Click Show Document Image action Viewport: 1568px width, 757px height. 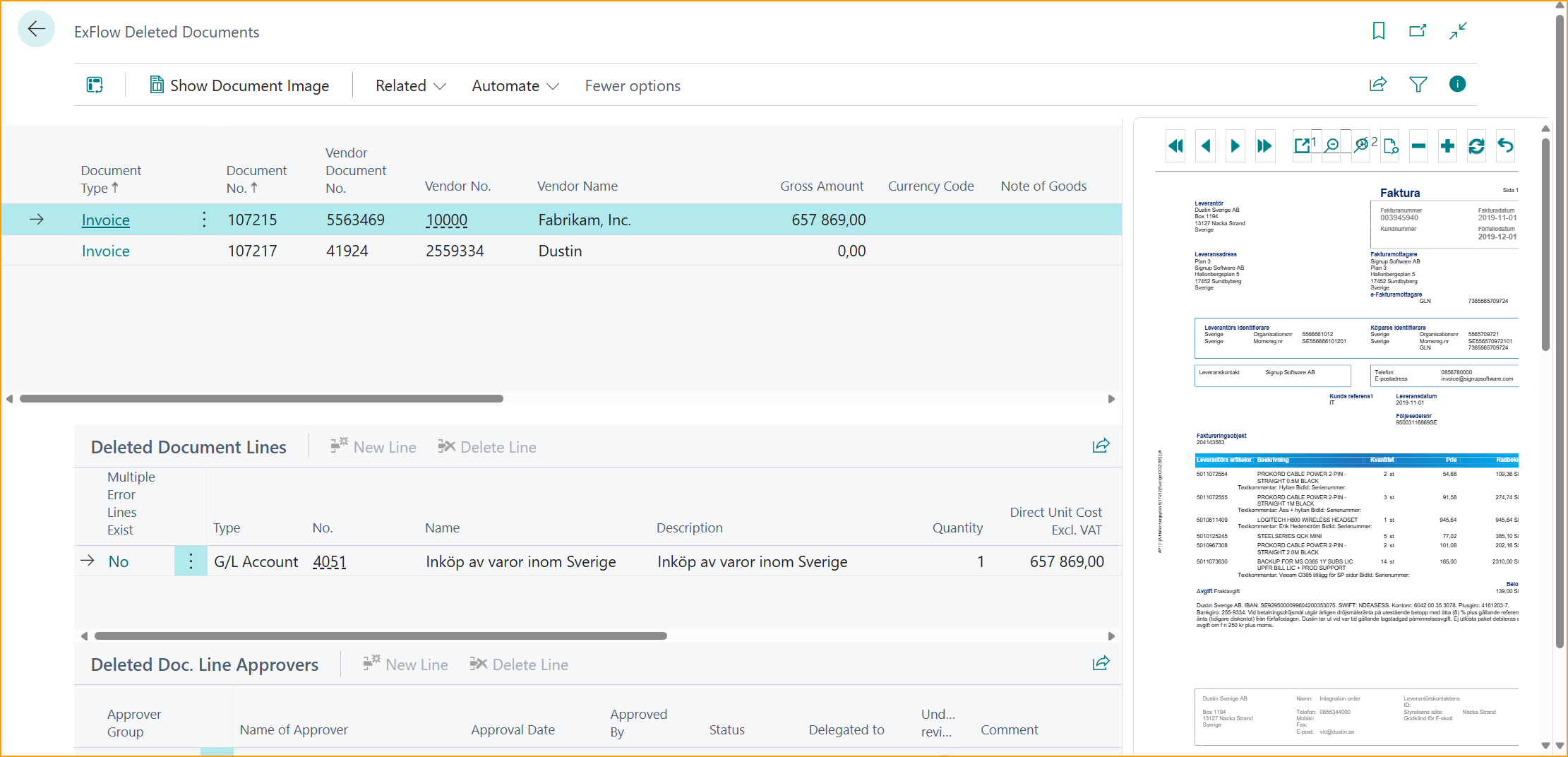point(239,86)
